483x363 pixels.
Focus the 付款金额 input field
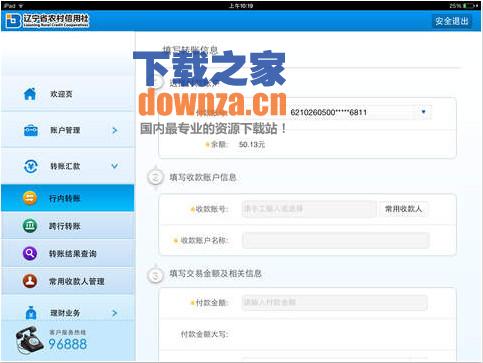tap(335, 303)
